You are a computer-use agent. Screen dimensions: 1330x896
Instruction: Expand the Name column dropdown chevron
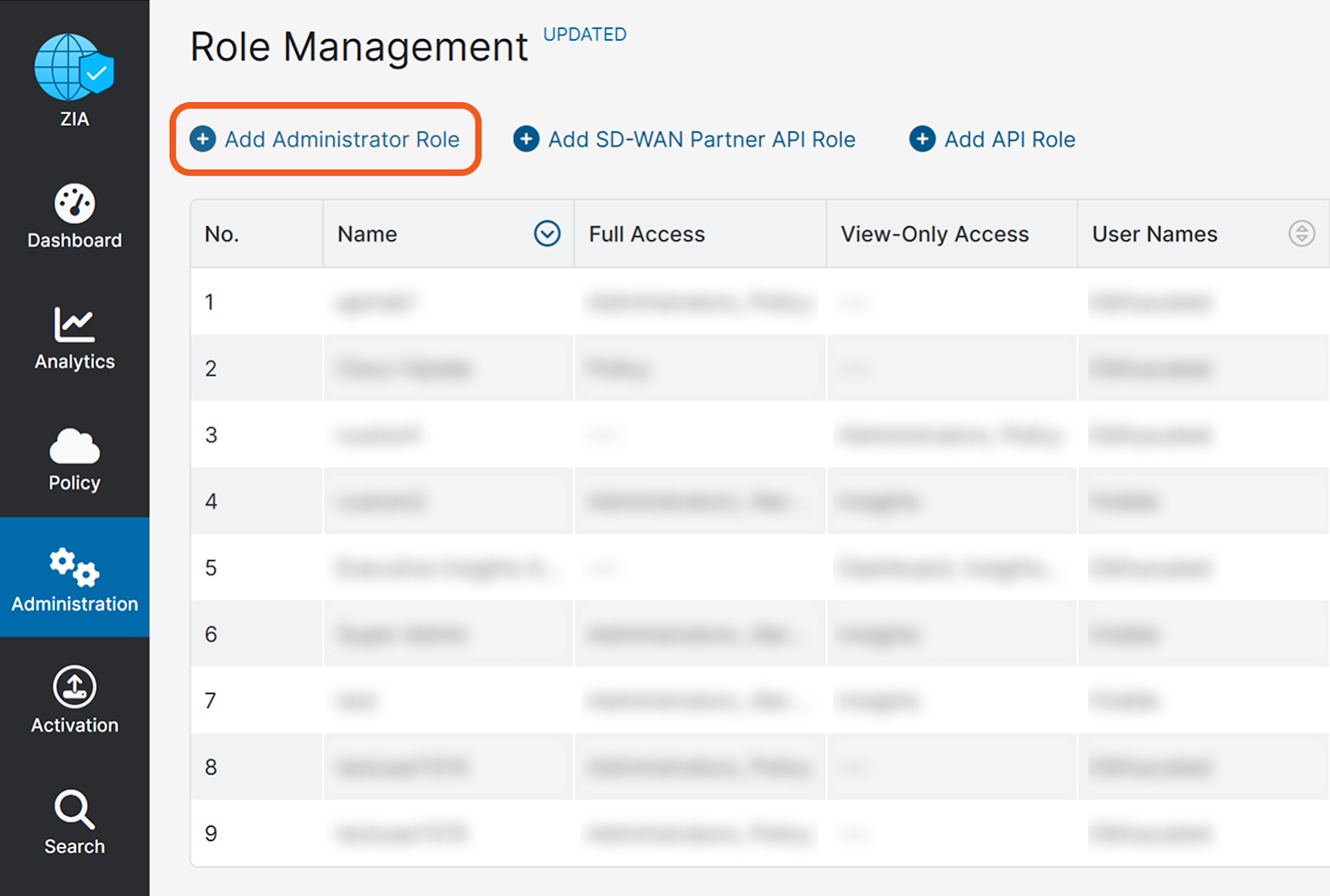(x=547, y=234)
